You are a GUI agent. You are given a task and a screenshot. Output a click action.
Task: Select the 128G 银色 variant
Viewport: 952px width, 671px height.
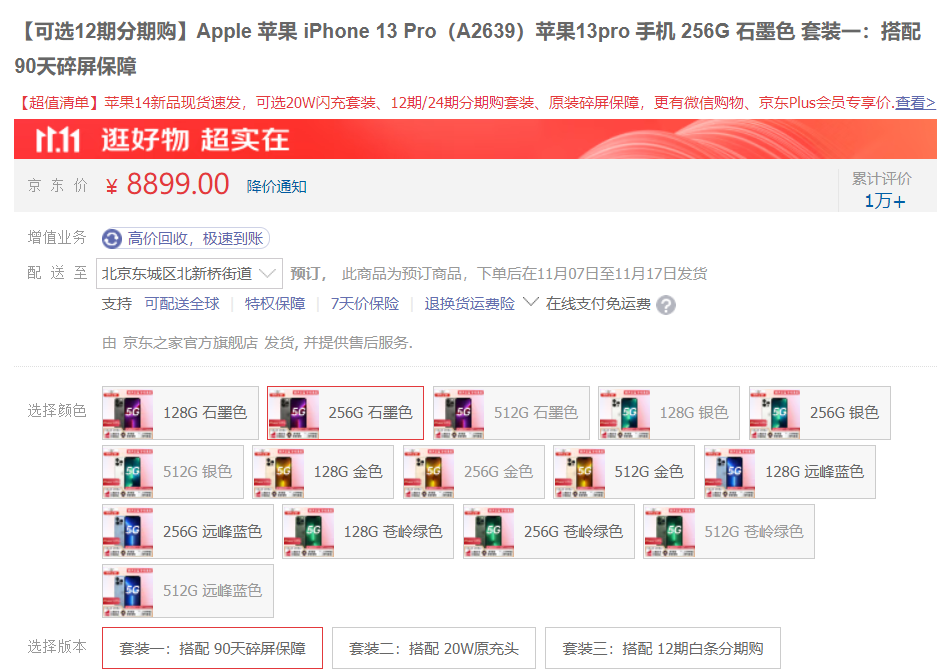pyautogui.click(x=668, y=413)
